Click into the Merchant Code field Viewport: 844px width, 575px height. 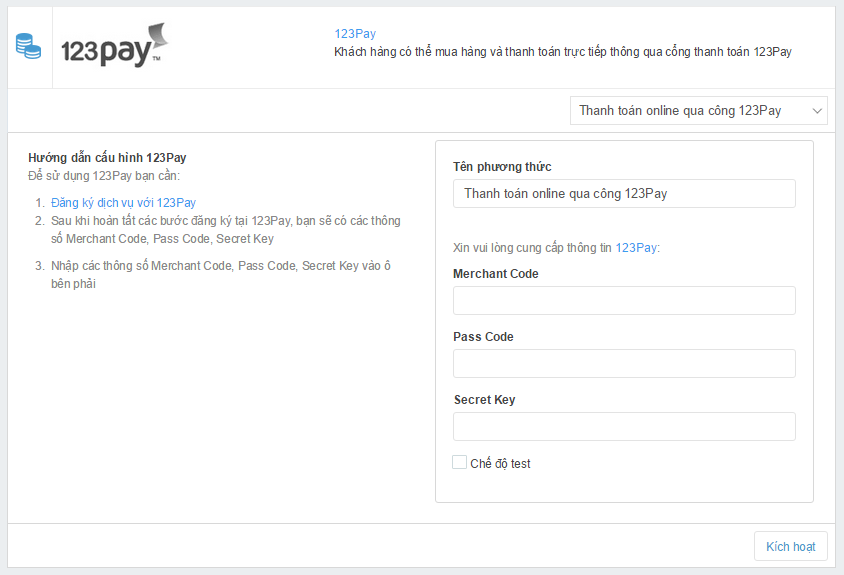coord(624,300)
